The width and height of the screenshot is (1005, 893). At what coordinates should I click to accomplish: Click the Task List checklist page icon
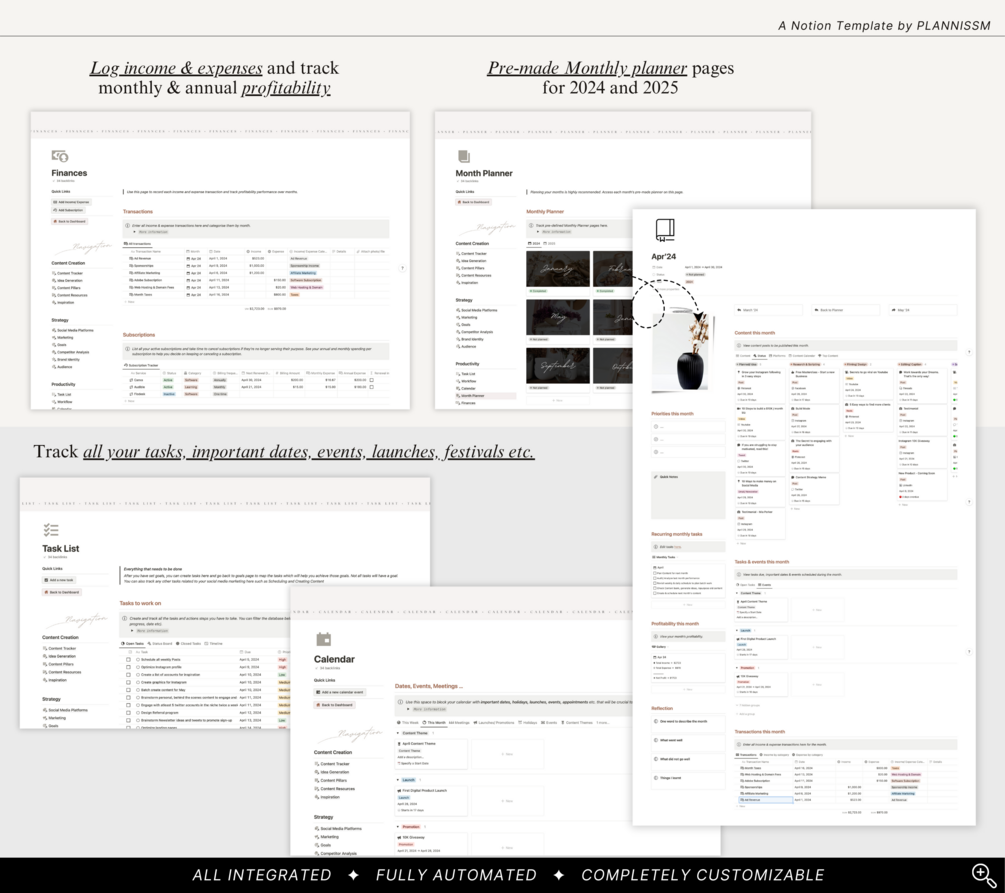coord(50,530)
